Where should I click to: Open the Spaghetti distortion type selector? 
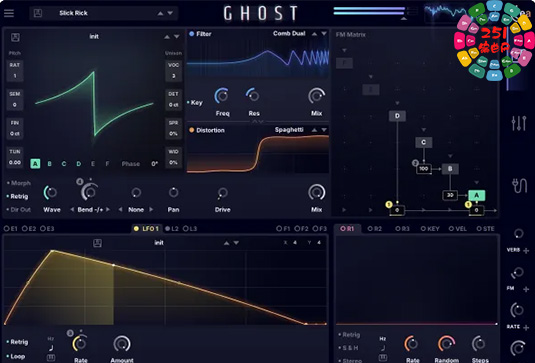pyautogui.click(x=289, y=130)
